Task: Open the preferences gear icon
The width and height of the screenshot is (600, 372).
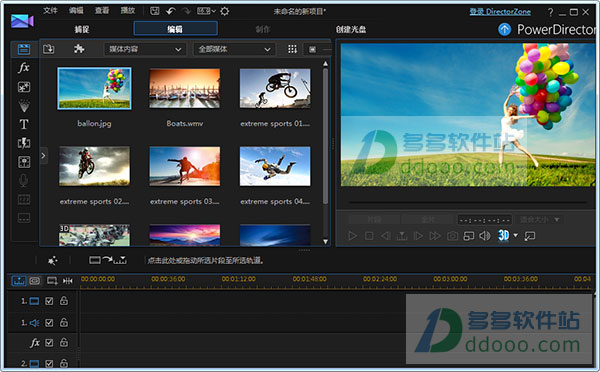Action: click(x=225, y=11)
